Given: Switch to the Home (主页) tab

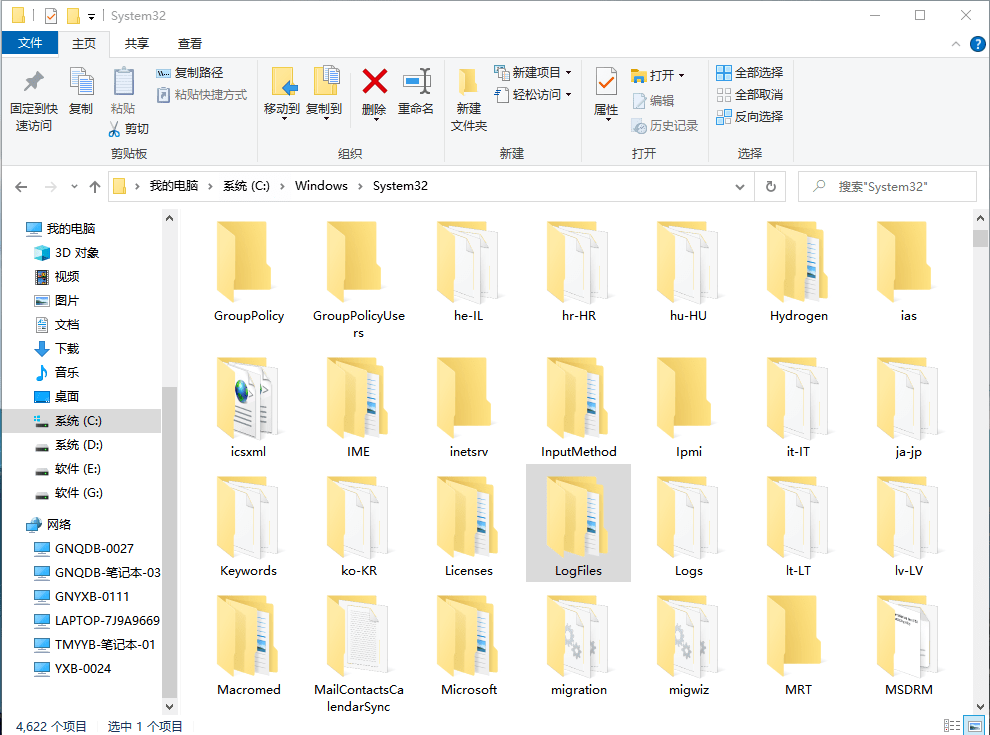Looking at the screenshot, I should click(x=84, y=43).
